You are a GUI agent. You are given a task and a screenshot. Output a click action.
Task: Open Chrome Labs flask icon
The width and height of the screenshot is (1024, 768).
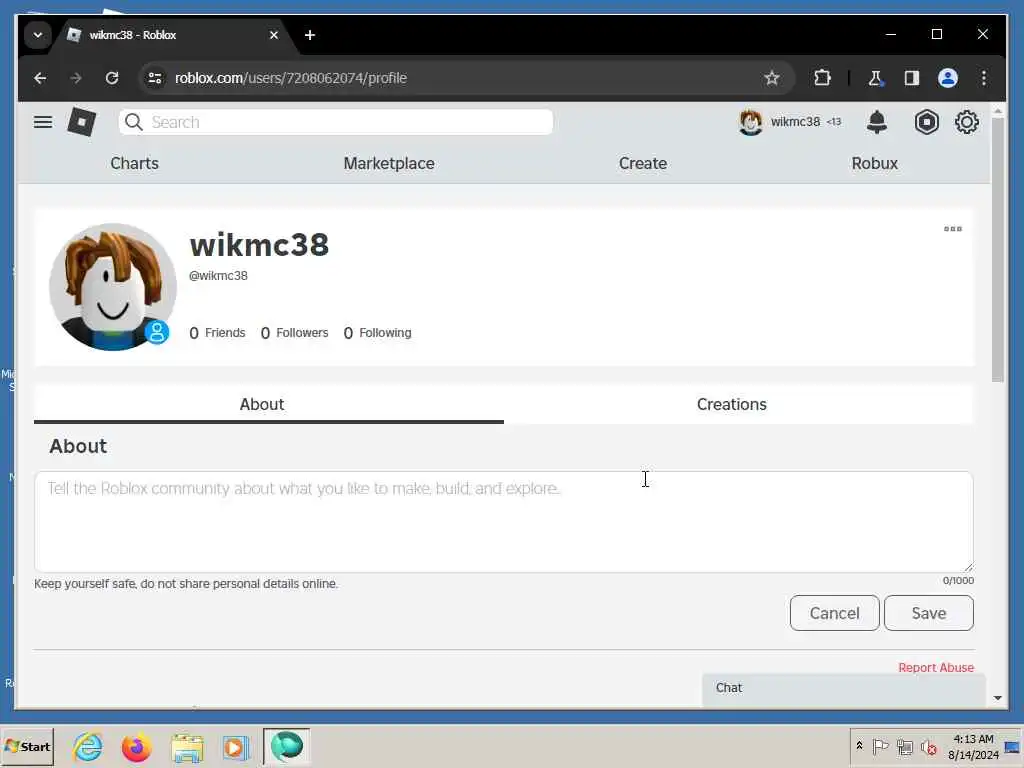tap(875, 78)
